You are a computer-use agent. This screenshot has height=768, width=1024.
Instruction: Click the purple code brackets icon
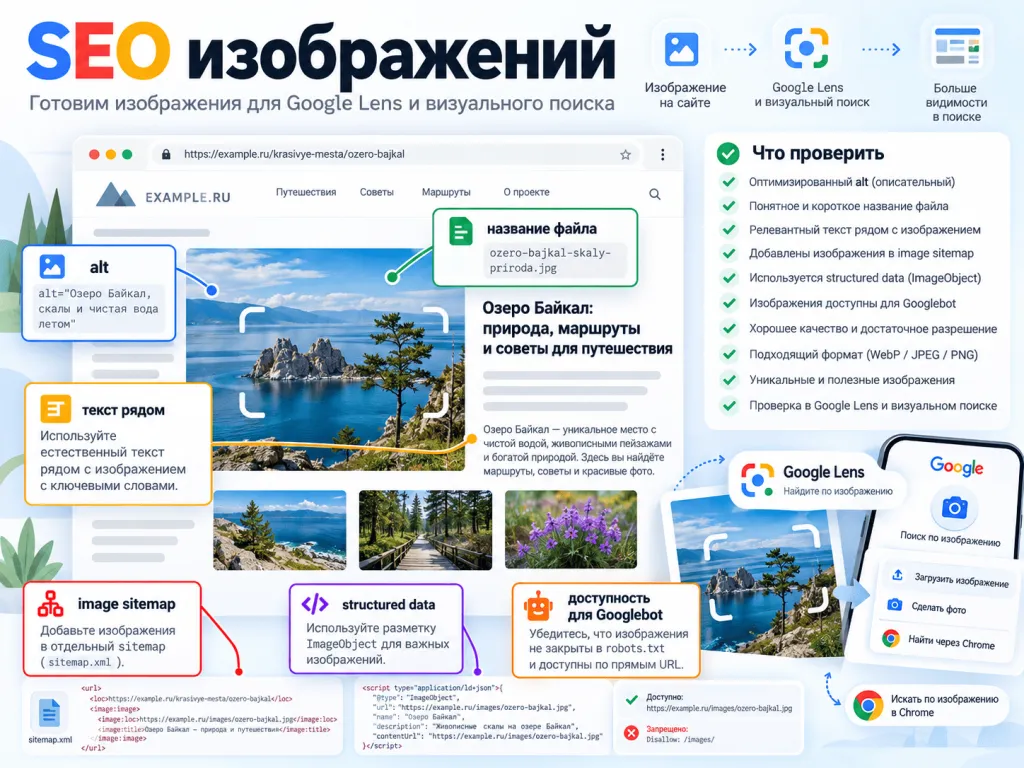[315, 604]
